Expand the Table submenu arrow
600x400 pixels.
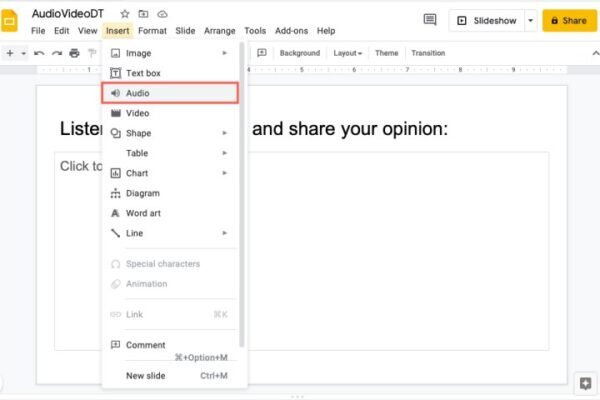[225, 153]
